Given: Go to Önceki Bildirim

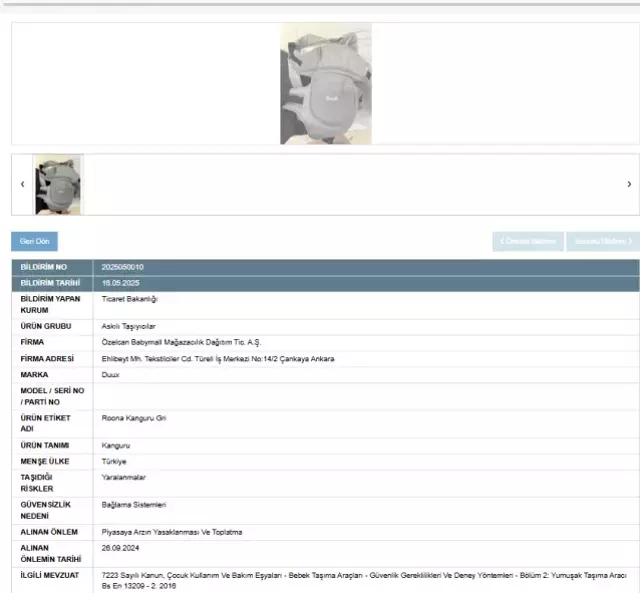Looking at the screenshot, I should coord(528,241).
